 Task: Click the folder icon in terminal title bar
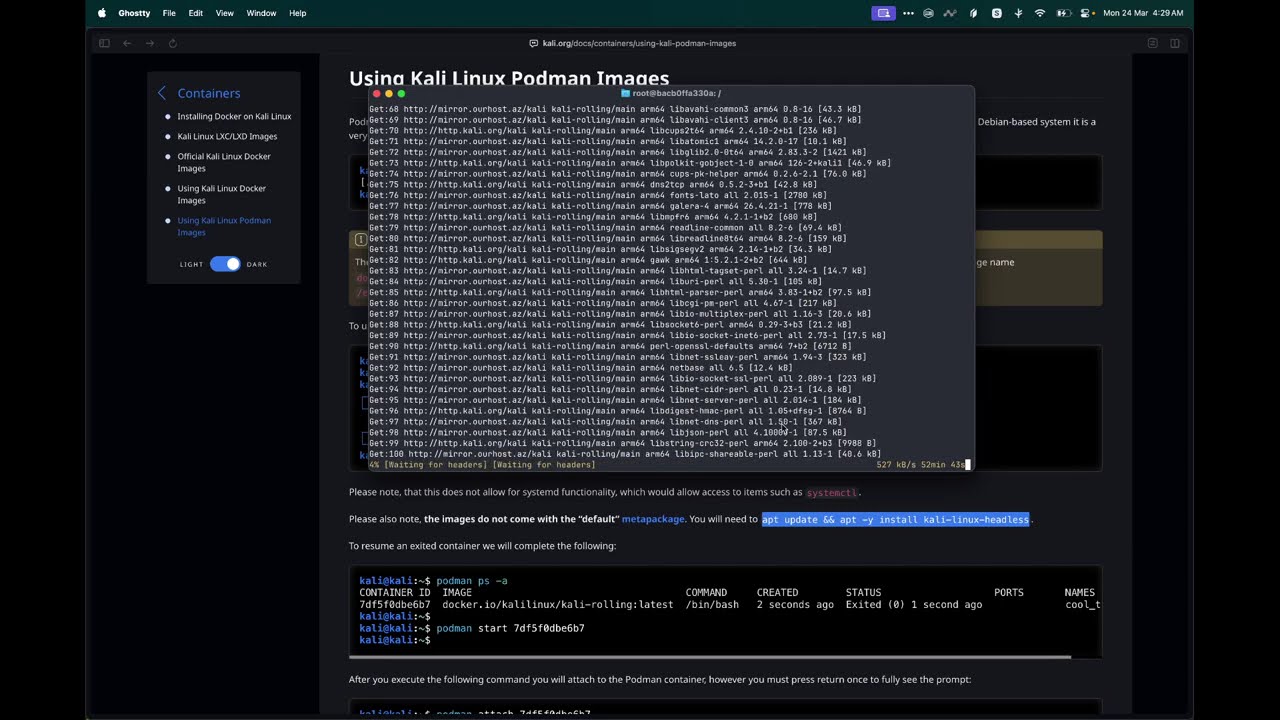[x=626, y=93]
